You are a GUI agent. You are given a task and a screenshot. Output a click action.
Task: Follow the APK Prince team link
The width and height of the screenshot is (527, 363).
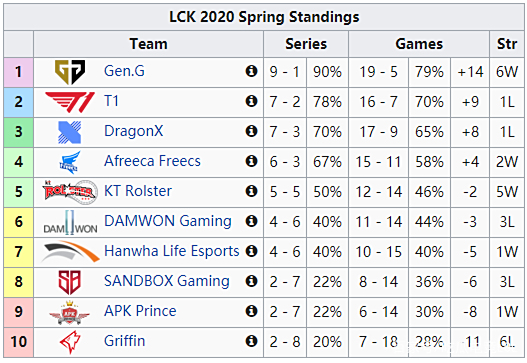[x=140, y=311]
